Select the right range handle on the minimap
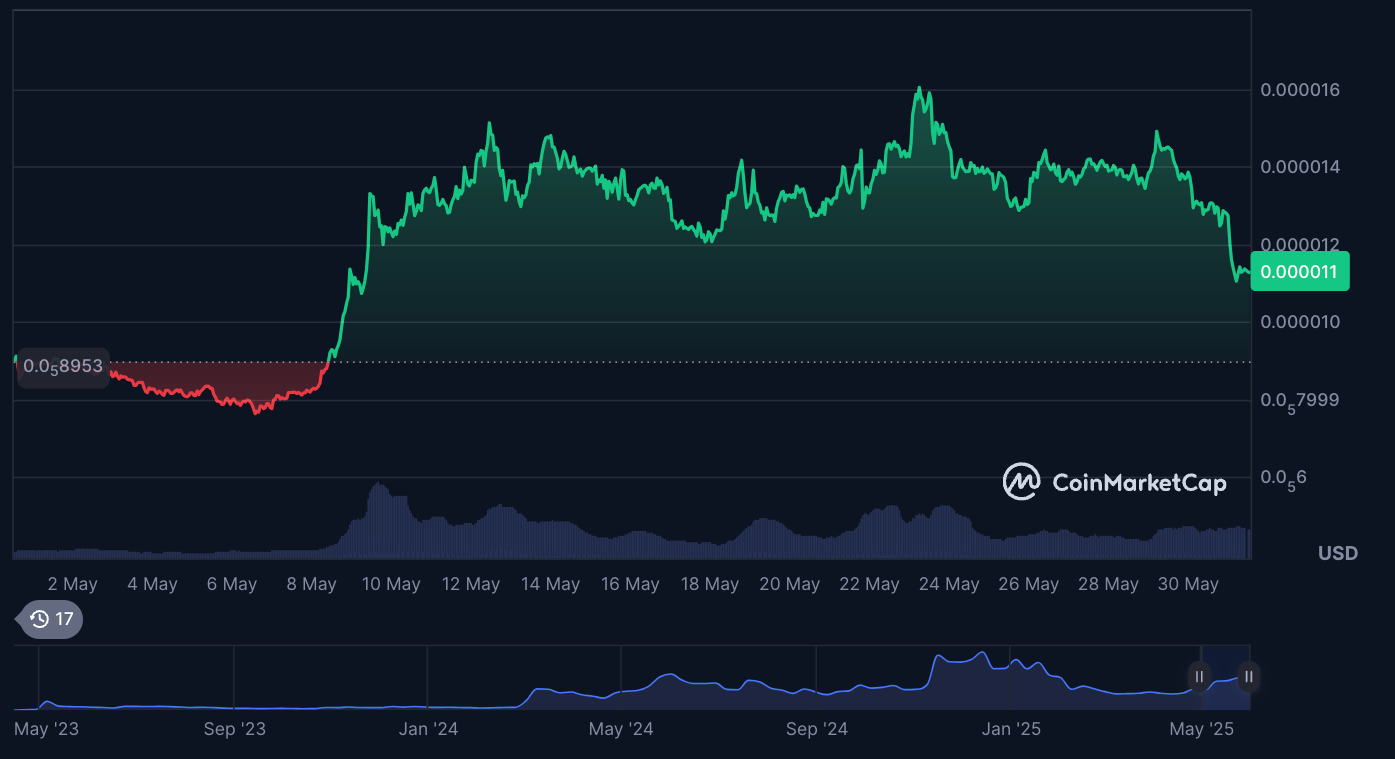This screenshot has height=759, width=1395. 1248,677
